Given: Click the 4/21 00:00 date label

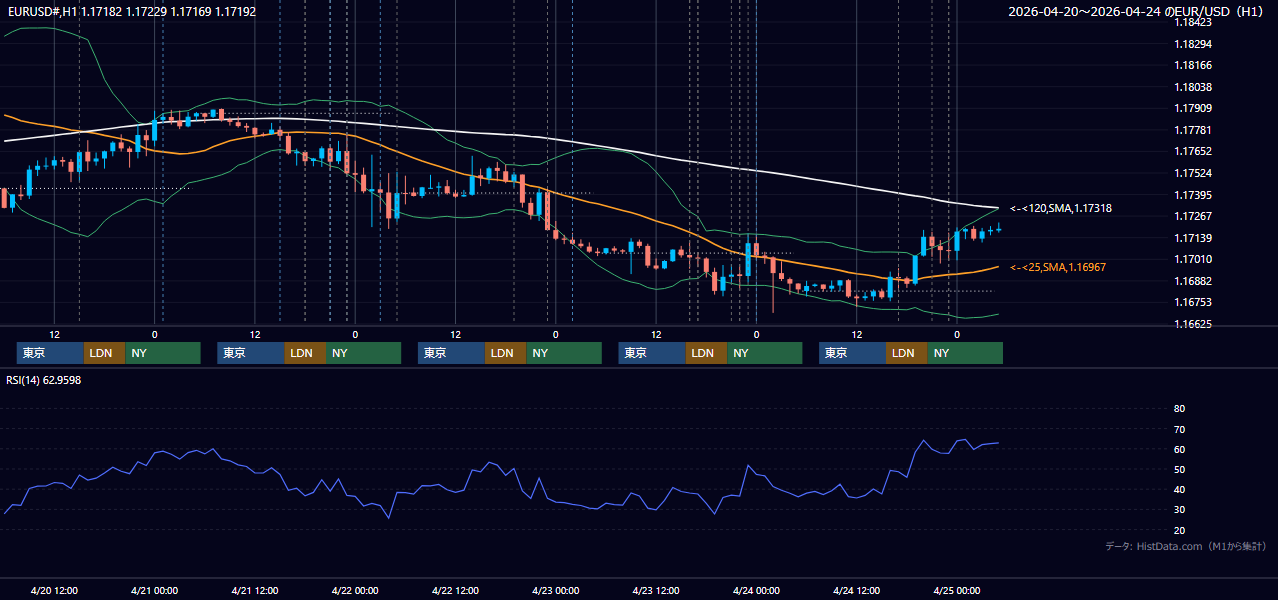Looking at the screenshot, I should click(154, 590).
